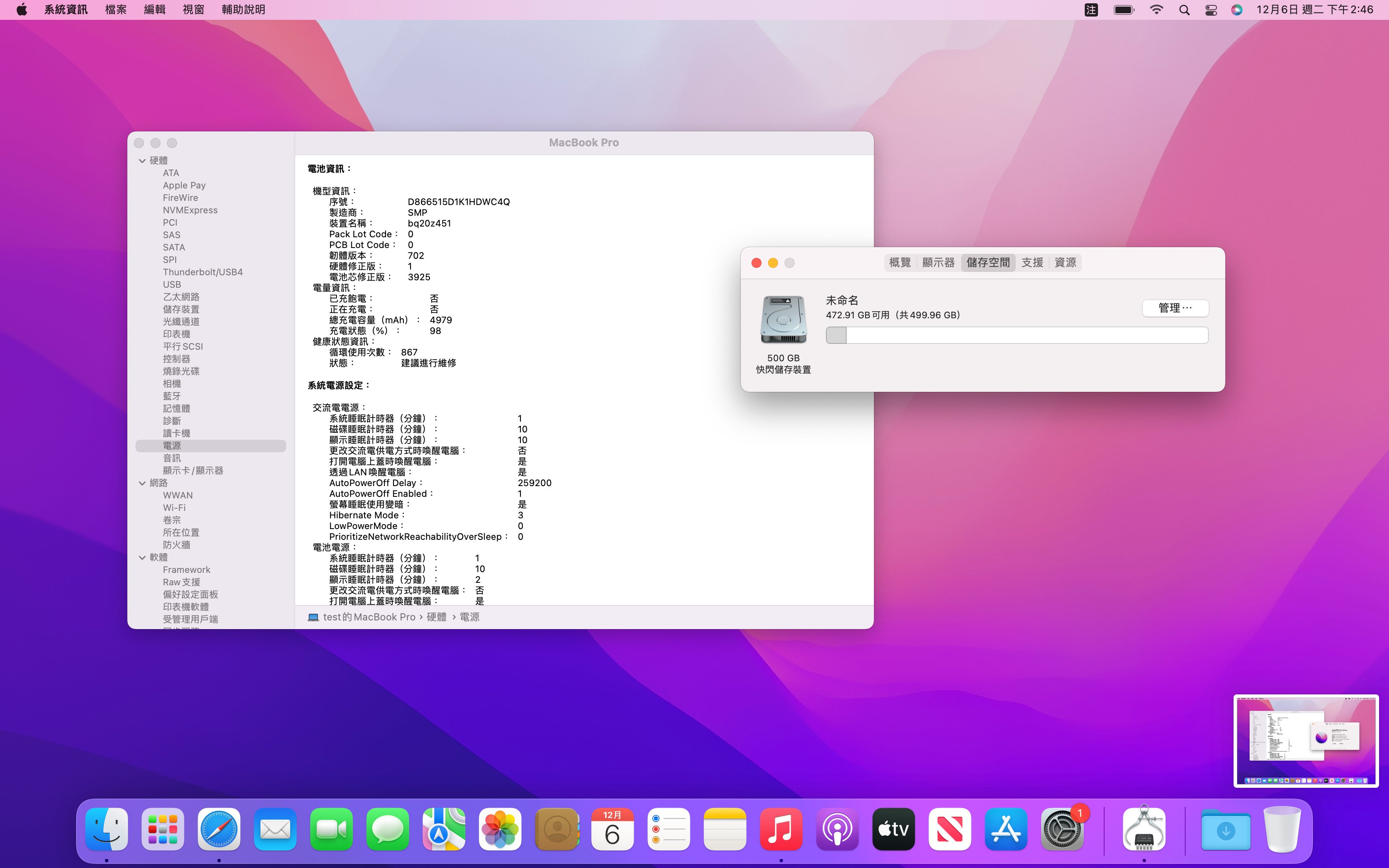Select 藍牙 in the hardware list
1389x868 pixels.
[x=172, y=396]
